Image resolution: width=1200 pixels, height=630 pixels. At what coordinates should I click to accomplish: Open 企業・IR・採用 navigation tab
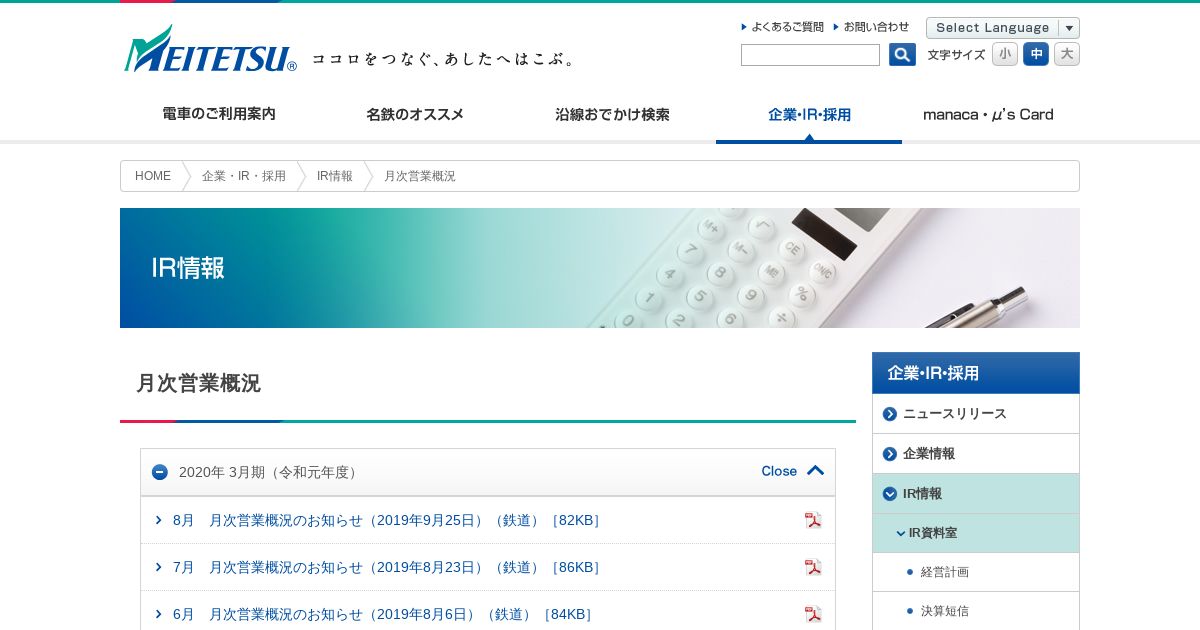pyautogui.click(x=809, y=115)
